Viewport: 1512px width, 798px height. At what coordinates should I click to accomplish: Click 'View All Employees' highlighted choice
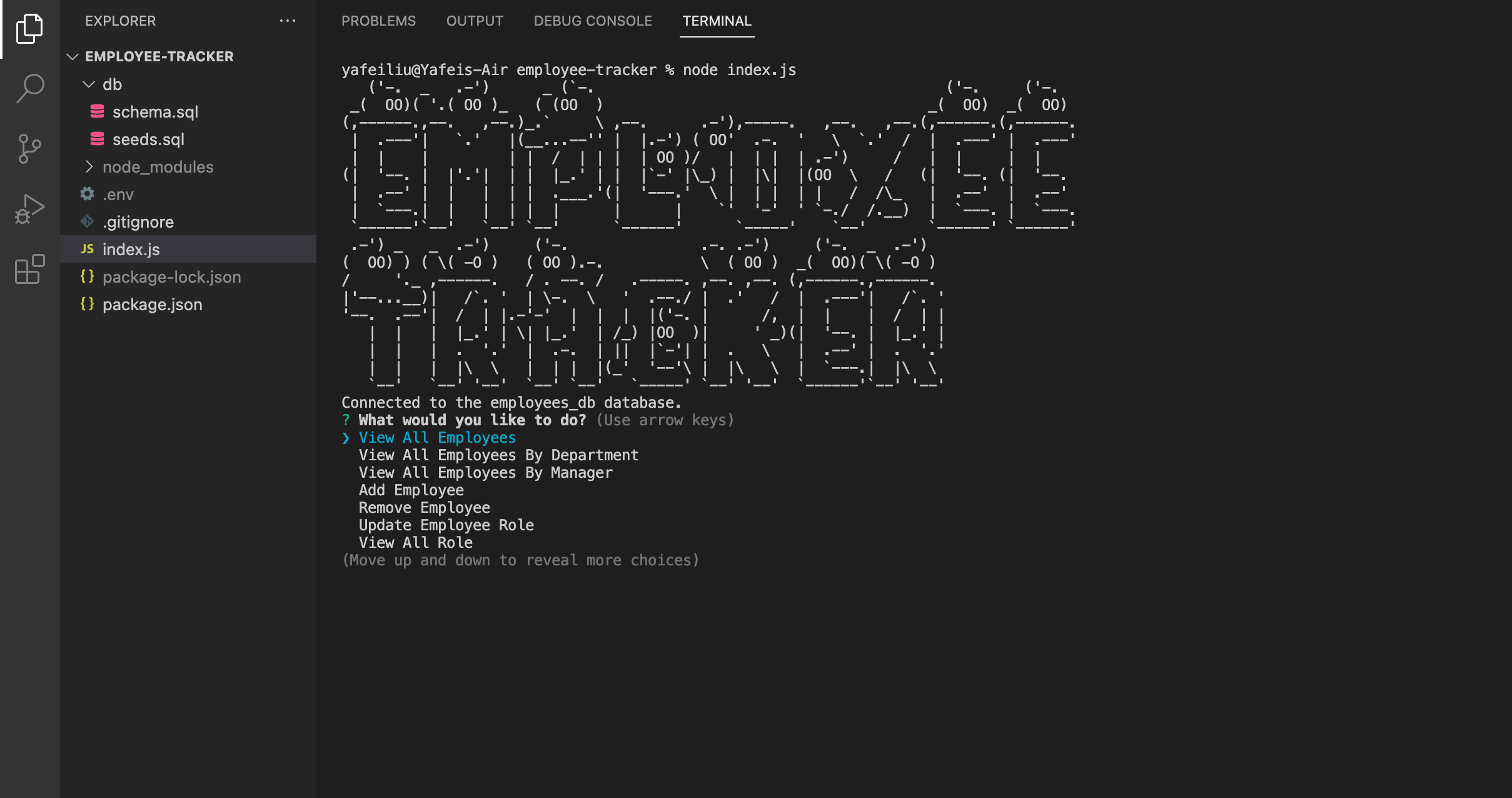point(437,438)
